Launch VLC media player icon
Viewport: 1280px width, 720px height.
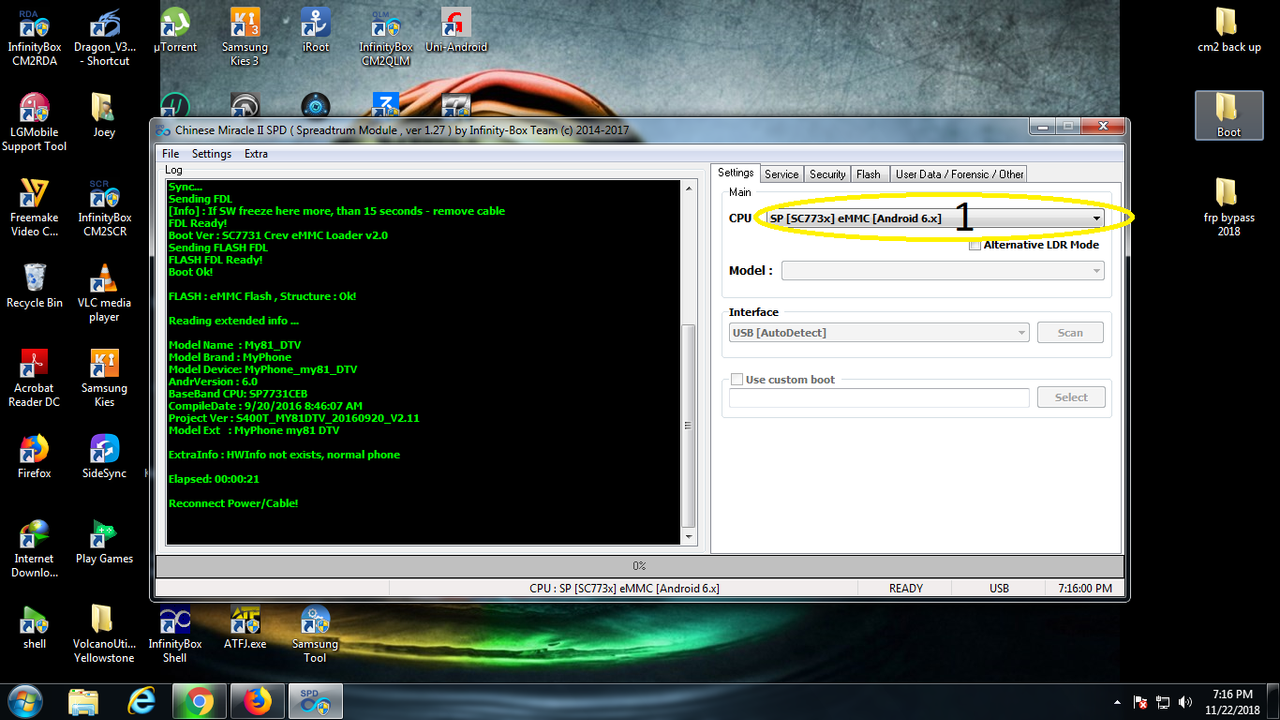point(104,293)
